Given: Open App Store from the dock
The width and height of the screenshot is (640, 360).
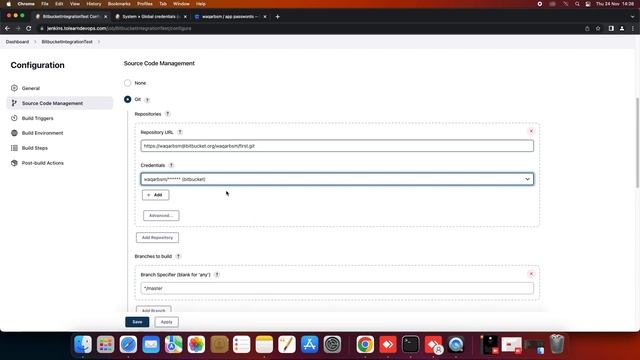Looking at the screenshot, I should click(x=310, y=344).
